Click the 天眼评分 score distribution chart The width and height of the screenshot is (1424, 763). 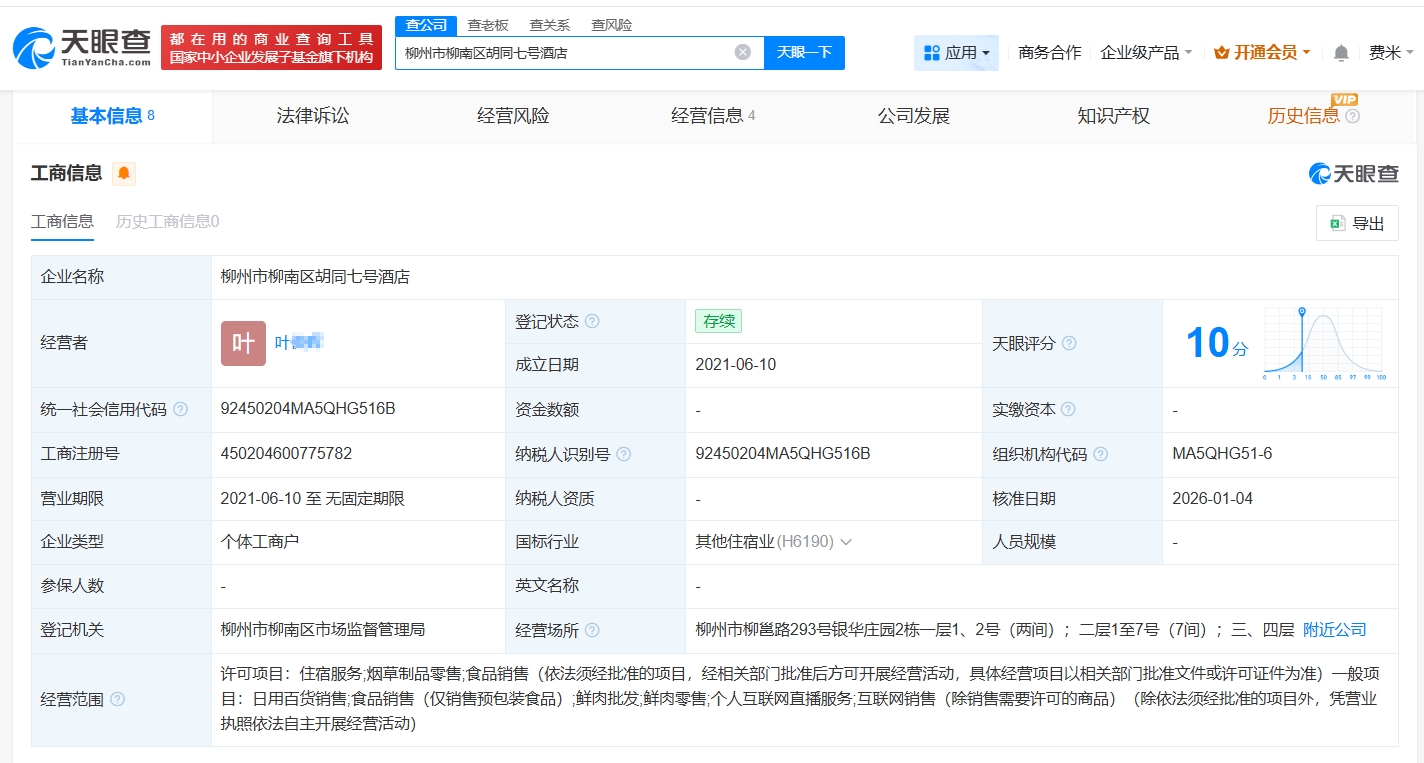(1323, 344)
